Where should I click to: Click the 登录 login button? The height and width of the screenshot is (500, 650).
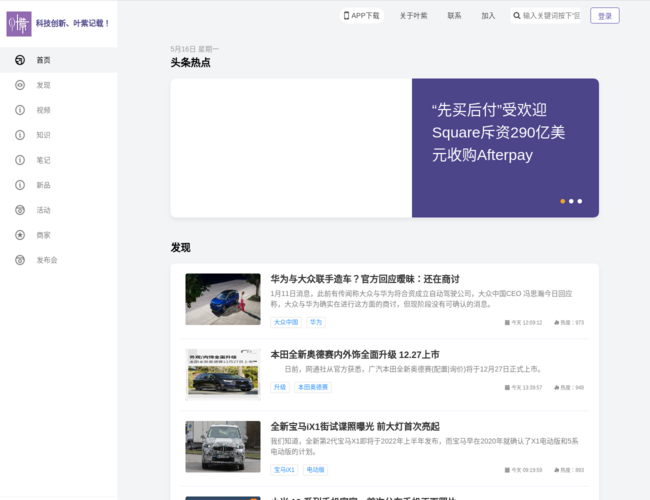pos(604,16)
